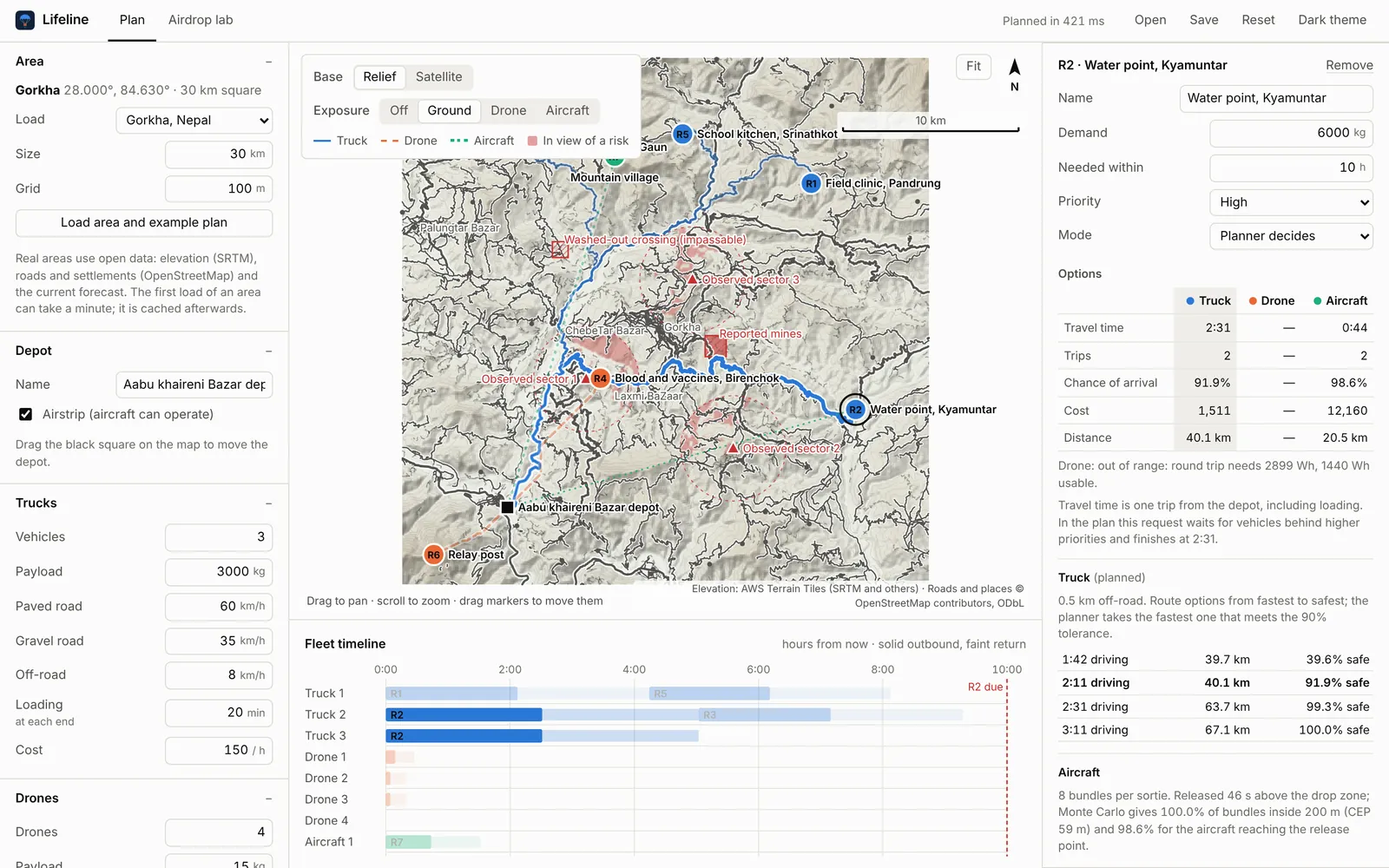Screen dimensions: 1389x868
Task: Open the Airdrop lab tab
Action: [x=201, y=20]
